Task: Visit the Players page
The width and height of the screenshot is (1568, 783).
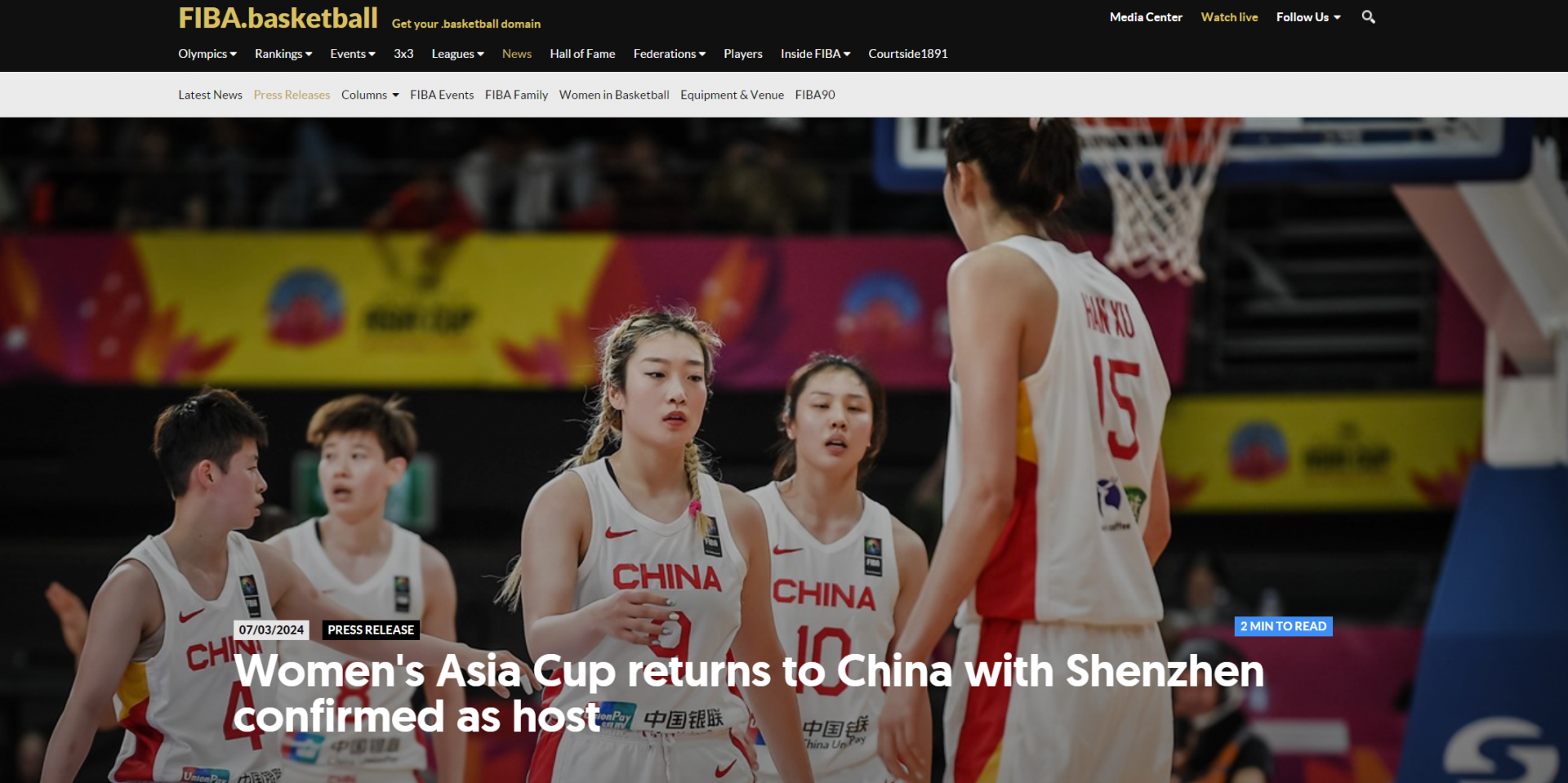Action: tap(743, 54)
